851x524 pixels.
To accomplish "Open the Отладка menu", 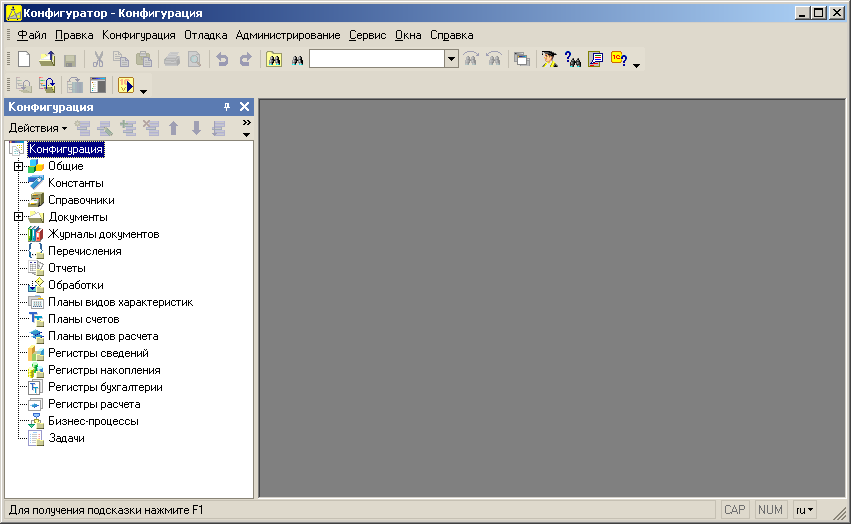I will (205, 35).
